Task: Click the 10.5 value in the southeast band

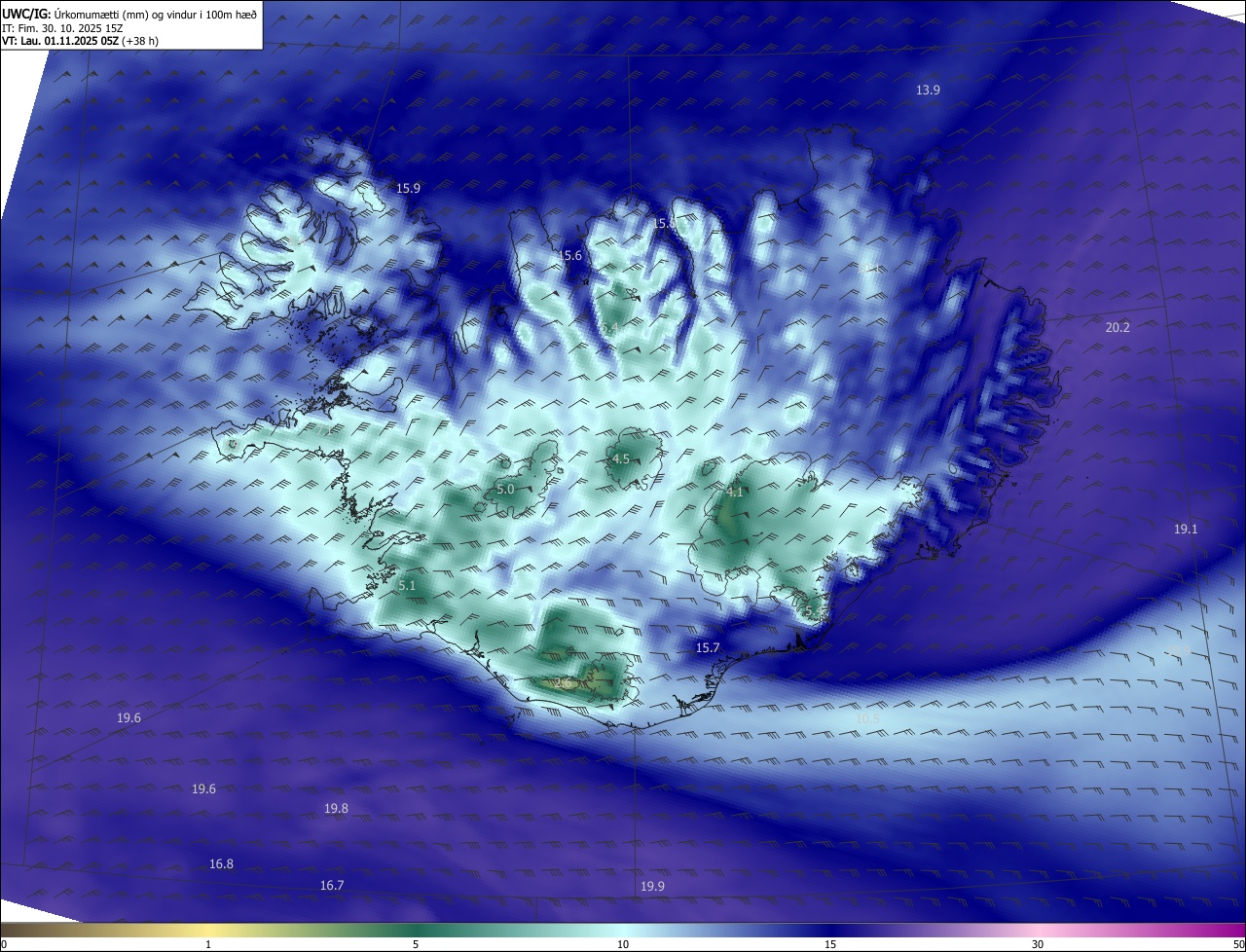Action: [x=867, y=718]
